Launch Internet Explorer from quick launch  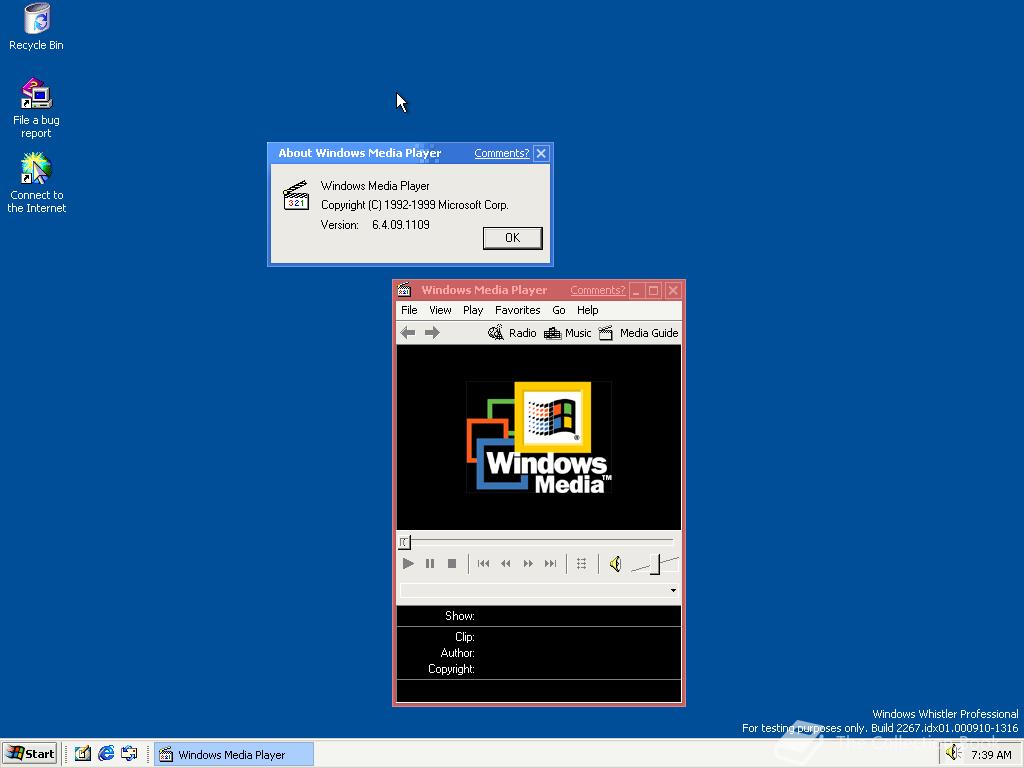[x=106, y=754]
